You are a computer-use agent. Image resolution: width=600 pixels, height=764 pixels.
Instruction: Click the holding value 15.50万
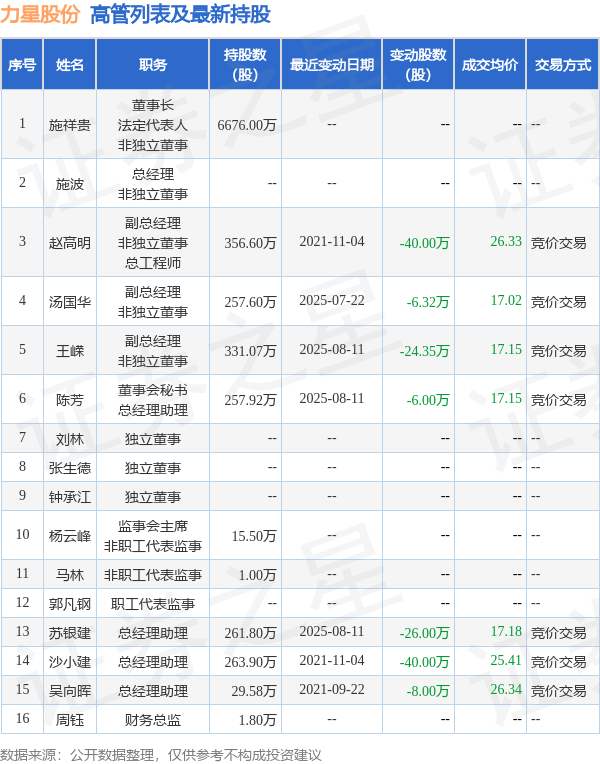pyautogui.click(x=254, y=536)
